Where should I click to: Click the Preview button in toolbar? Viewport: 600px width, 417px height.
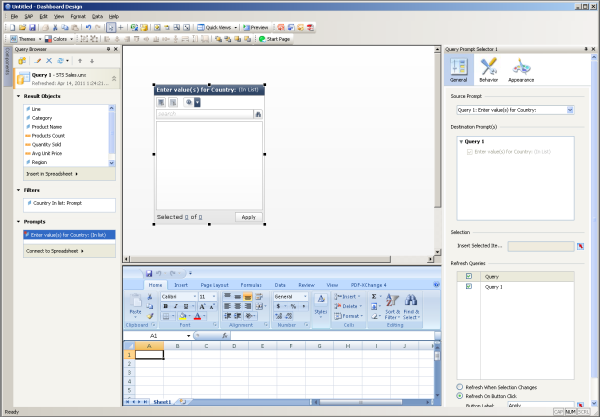point(256,28)
